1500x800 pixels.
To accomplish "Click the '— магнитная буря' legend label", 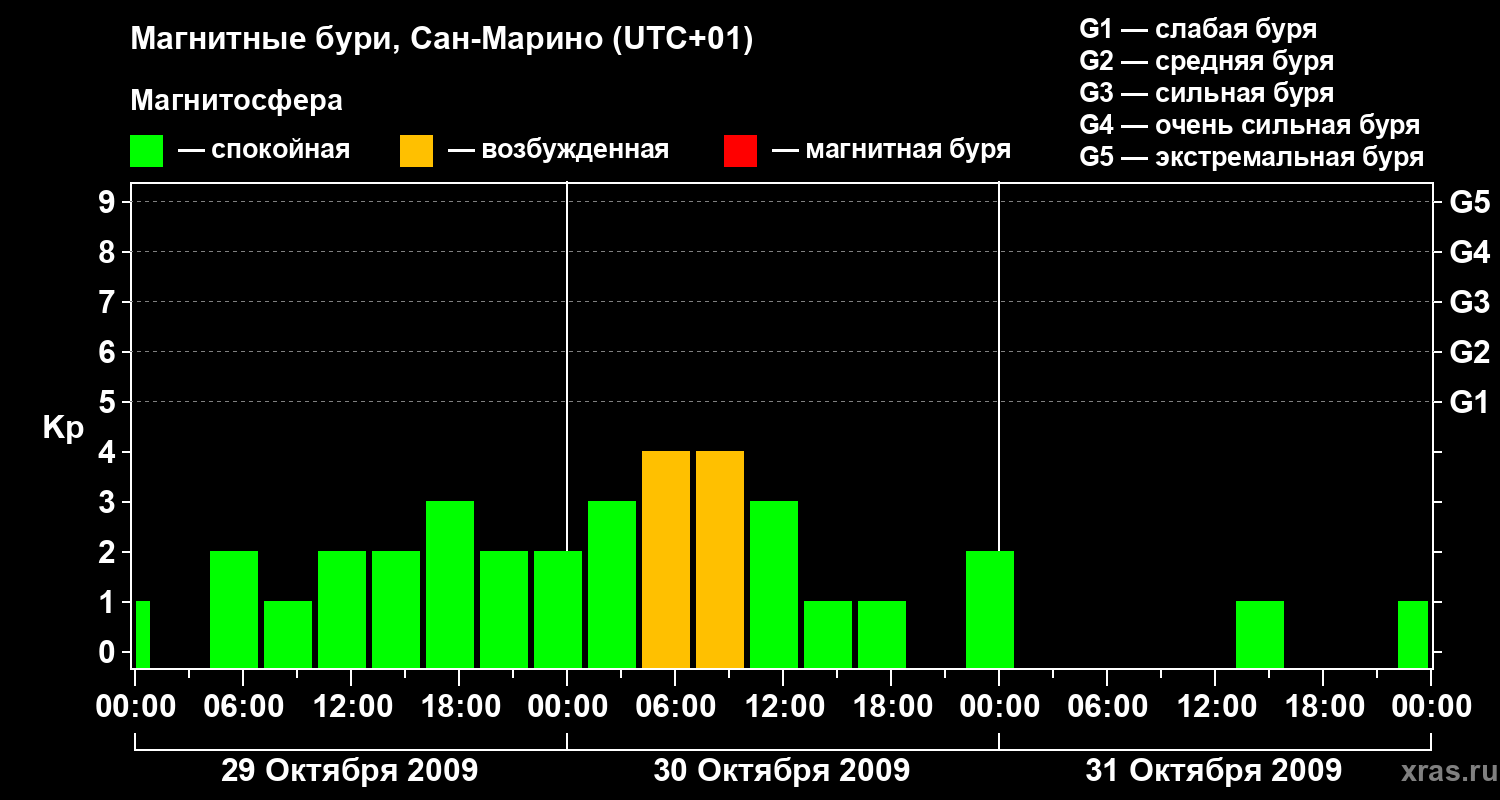I will (x=891, y=150).
